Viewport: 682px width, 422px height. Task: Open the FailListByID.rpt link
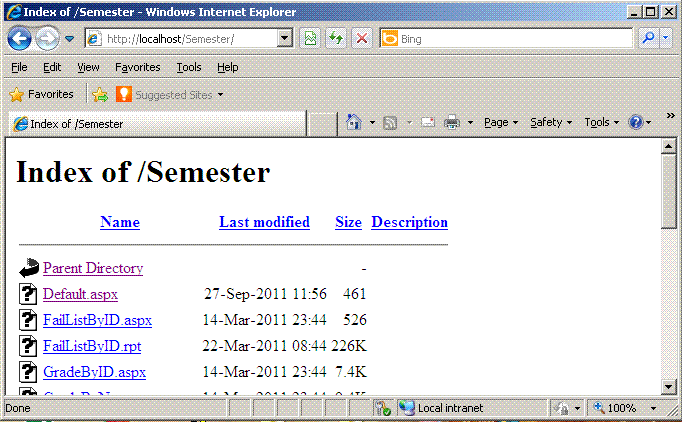coord(92,346)
